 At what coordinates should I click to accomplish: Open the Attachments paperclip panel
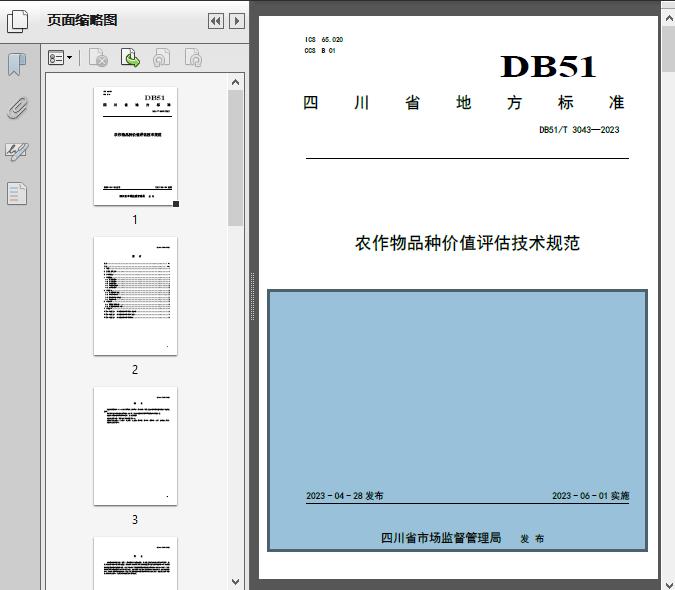coord(17,108)
